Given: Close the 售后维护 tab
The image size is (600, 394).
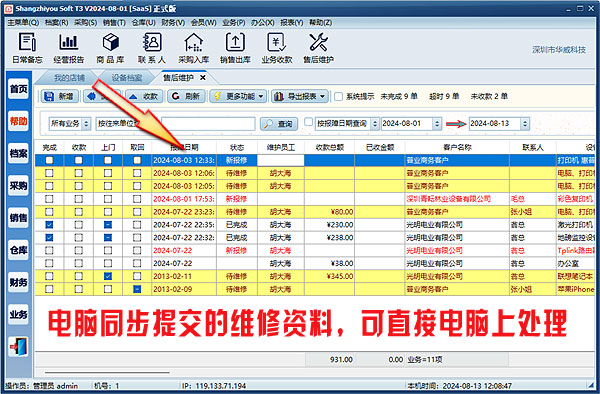Looking at the screenshot, I should (x=203, y=78).
